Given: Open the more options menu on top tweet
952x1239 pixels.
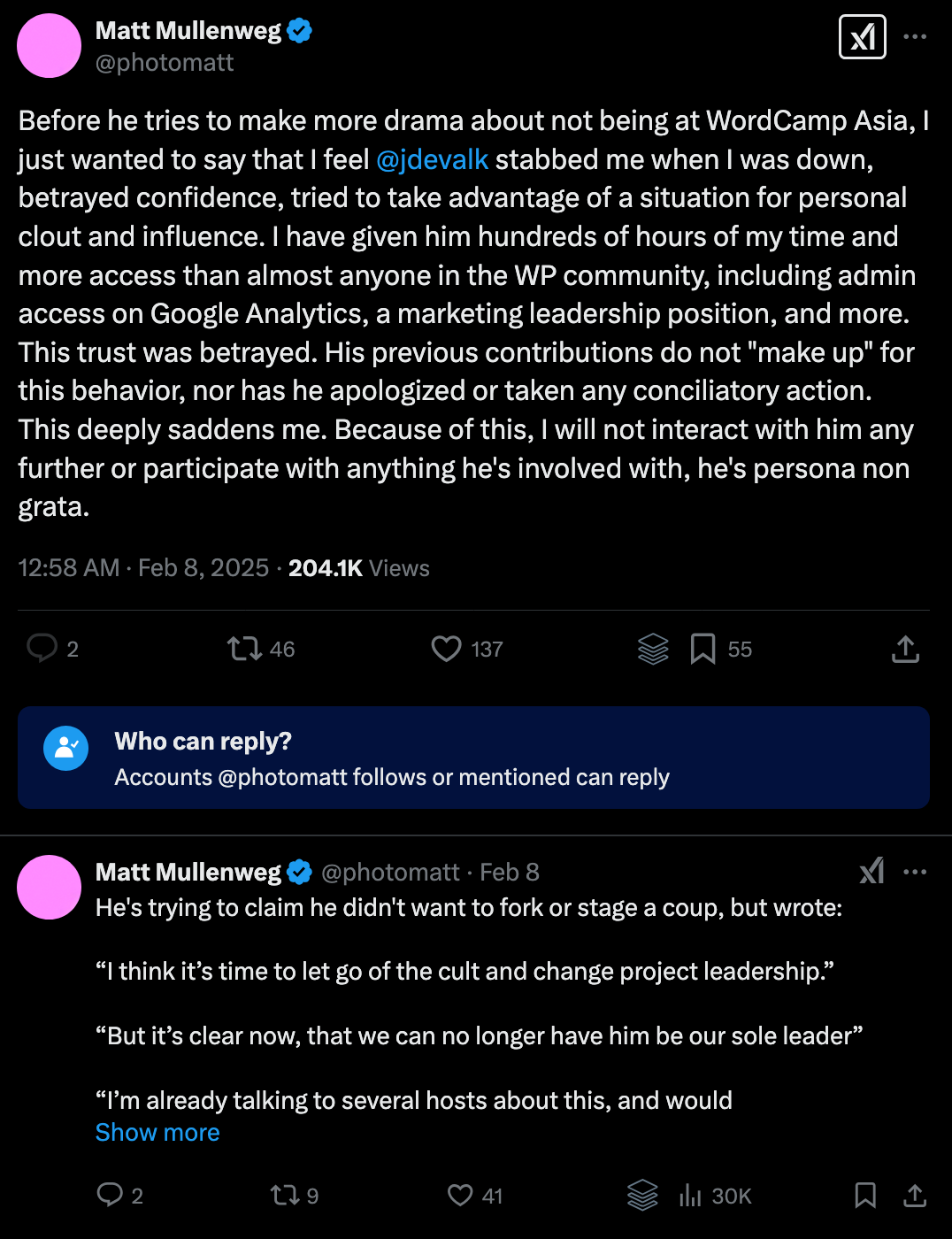Looking at the screenshot, I should (x=915, y=35).
